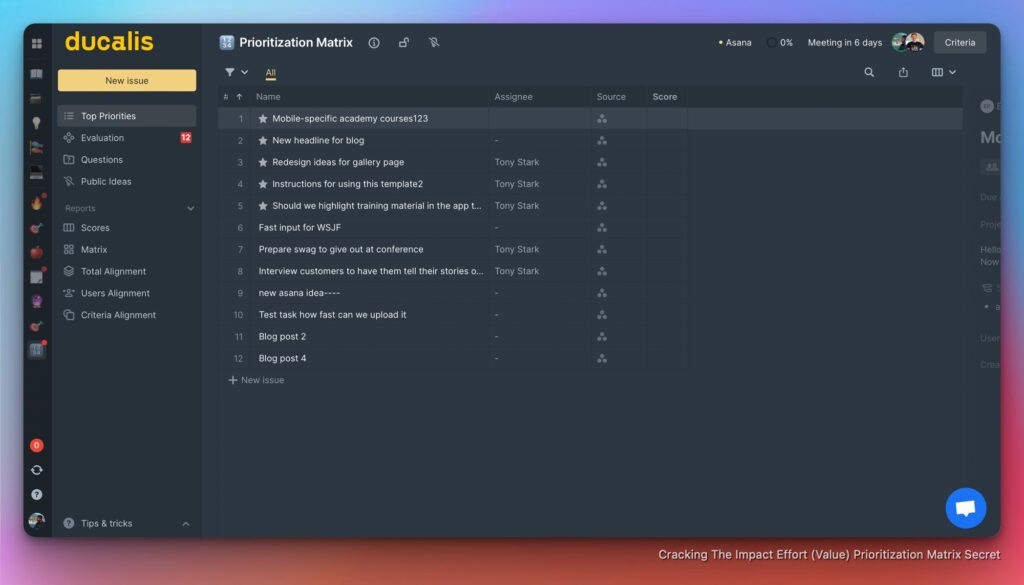Screen dimensions: 1024x585
Task: Open the filter dropdown chevron
Action: (245, 72)
